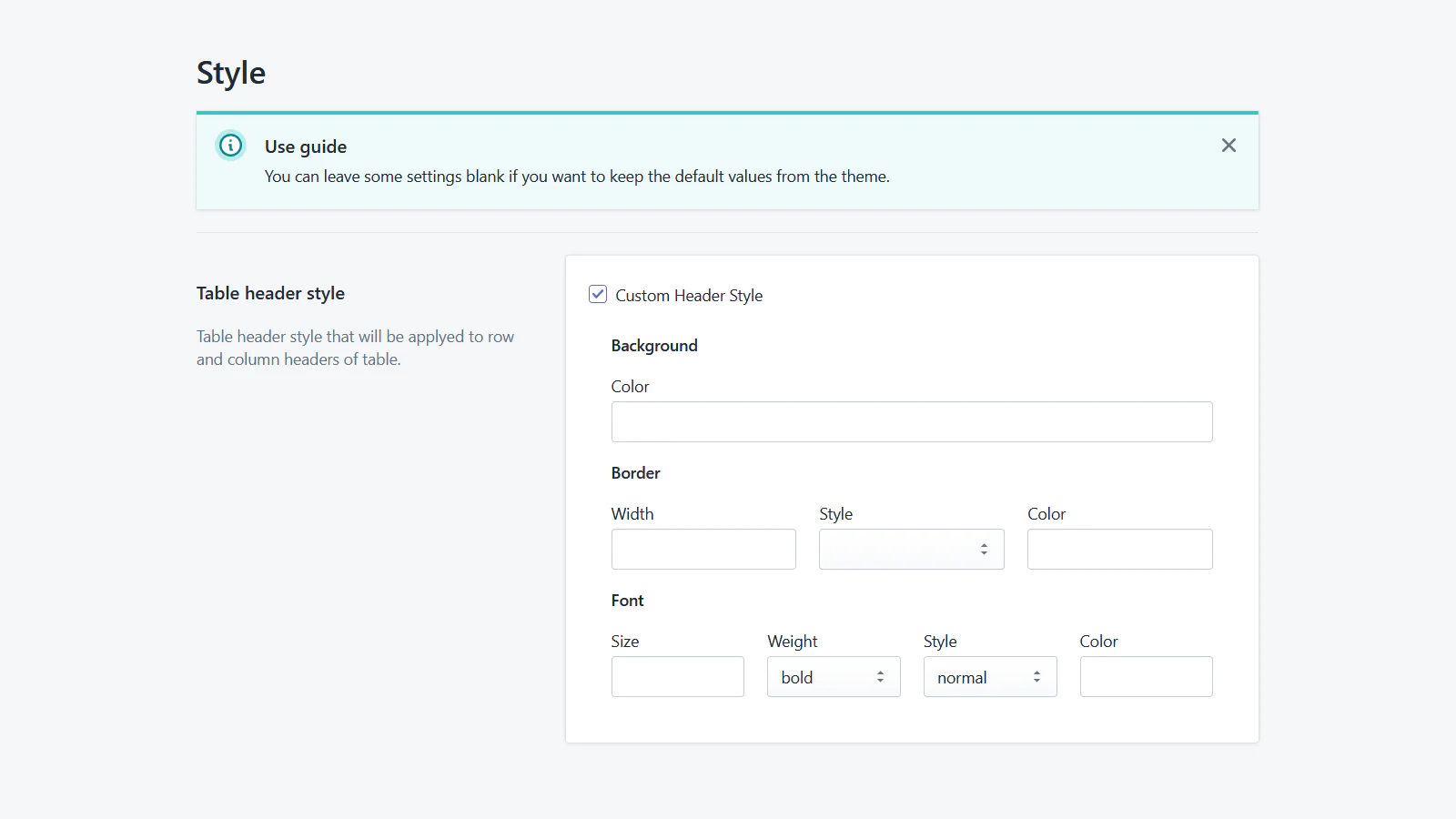Click the stepper arrows on Border Style selector

click(984, 549)
